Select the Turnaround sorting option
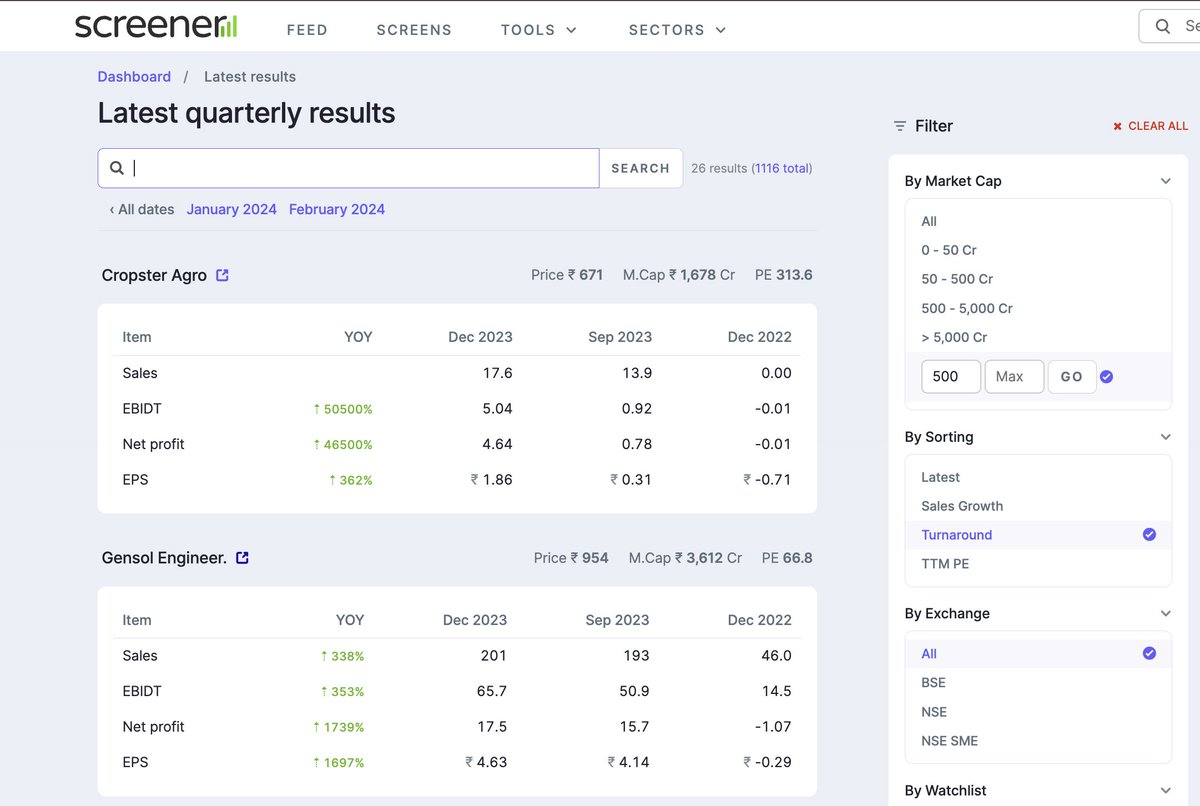Image resolution: width=1200 pixels, height=806 pixels. 1038,535
